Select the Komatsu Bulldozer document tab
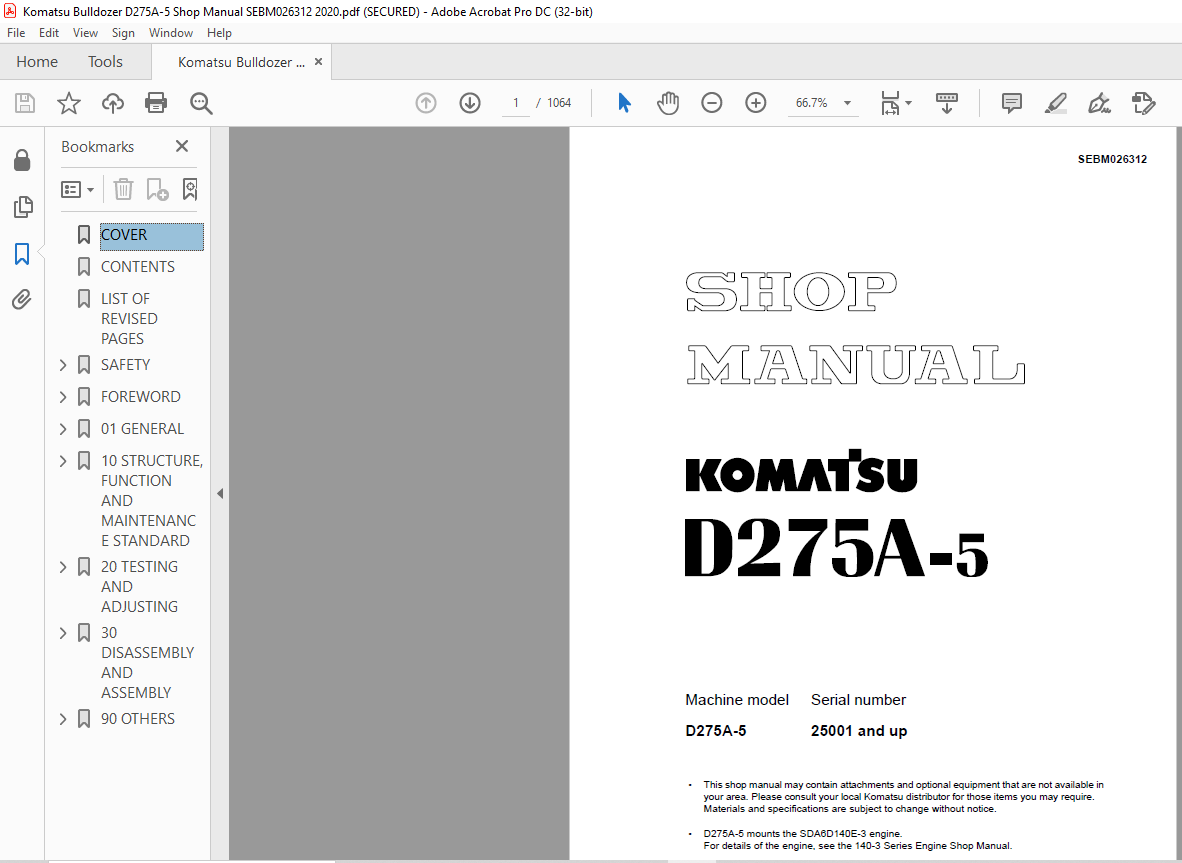Screen dimensions: 1182x863 241,62
